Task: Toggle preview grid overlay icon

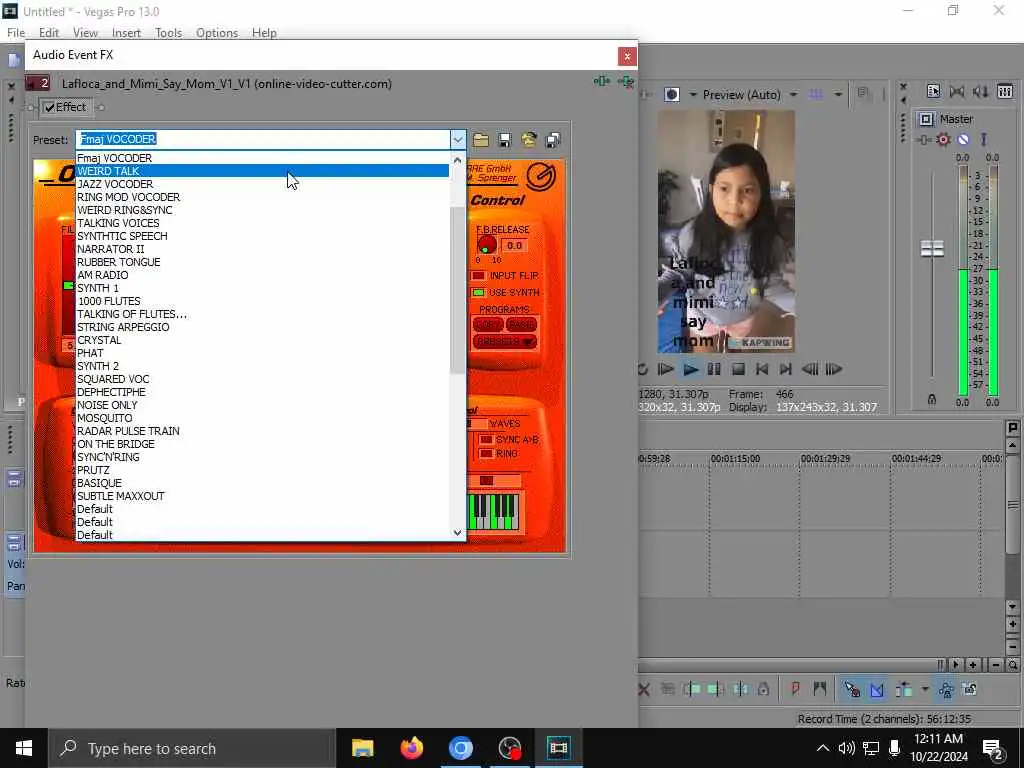Action: [816, 95]
